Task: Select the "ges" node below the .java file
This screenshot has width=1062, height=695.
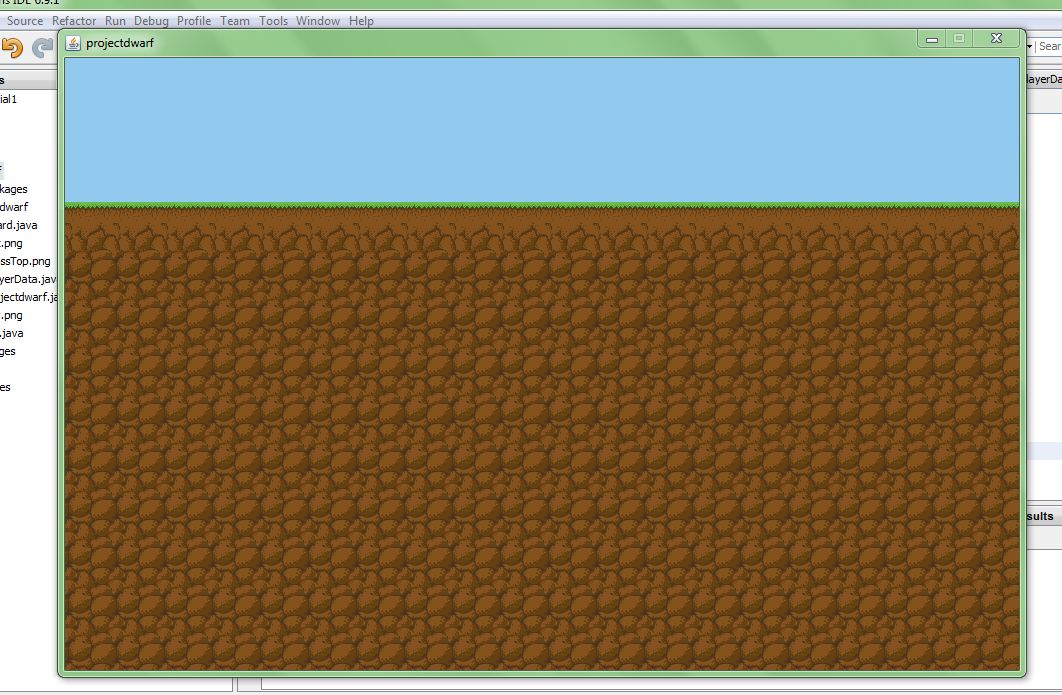Action: point(8,351)
